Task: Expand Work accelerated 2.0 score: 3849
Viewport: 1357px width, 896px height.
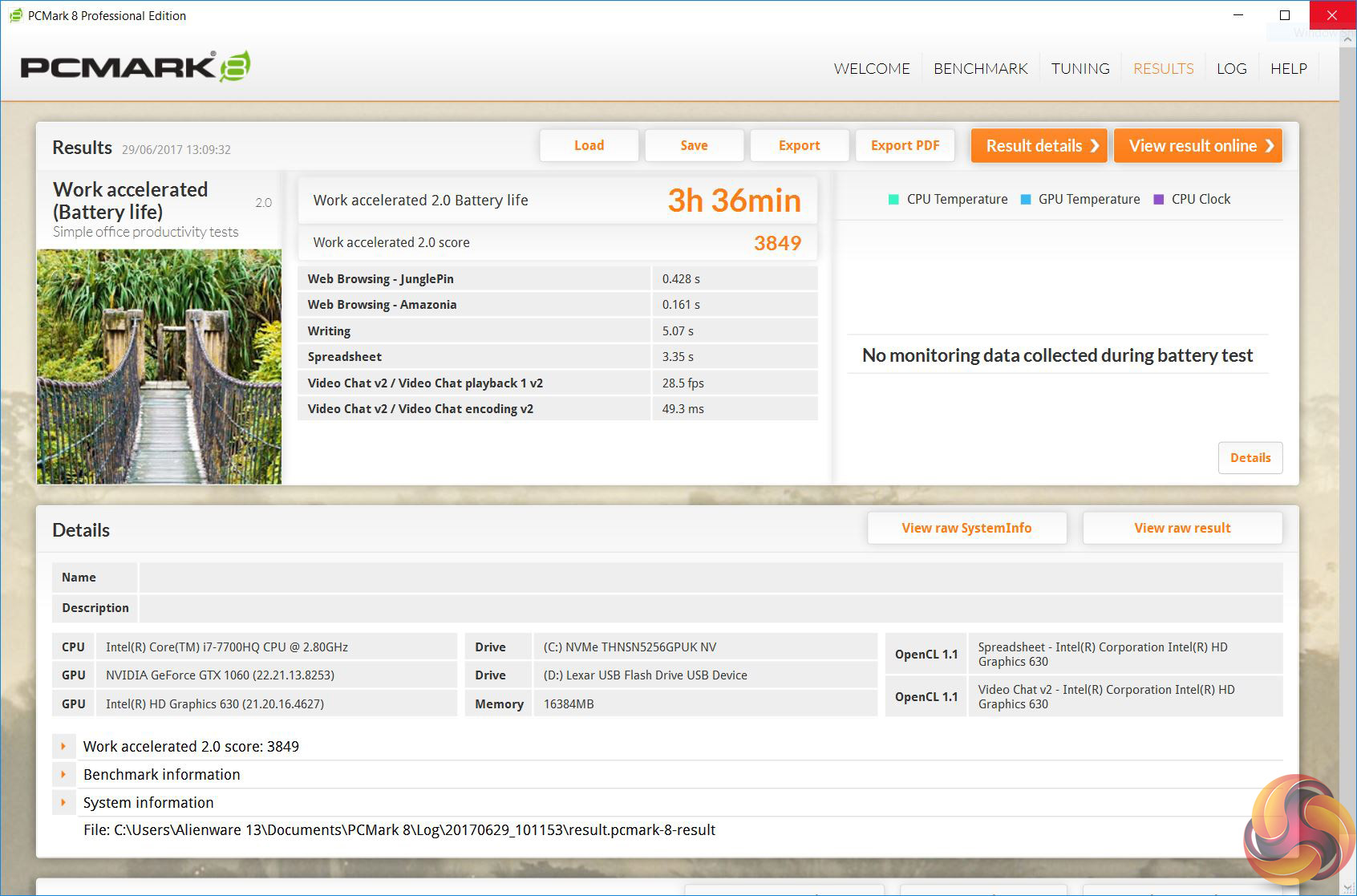Action: pyautogui.click(x=63, y=746)
